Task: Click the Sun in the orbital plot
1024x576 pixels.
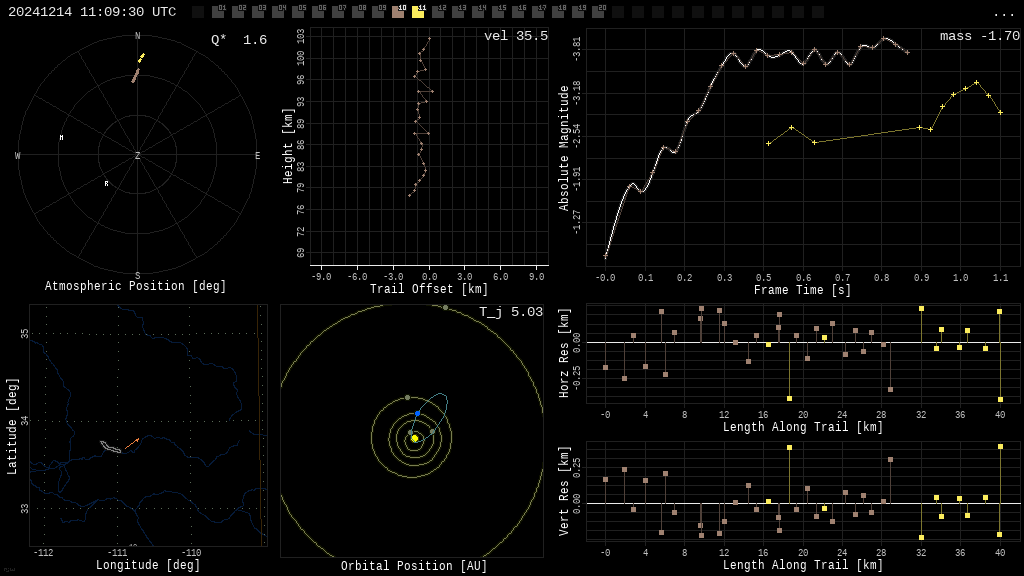Action: point(415,438)
